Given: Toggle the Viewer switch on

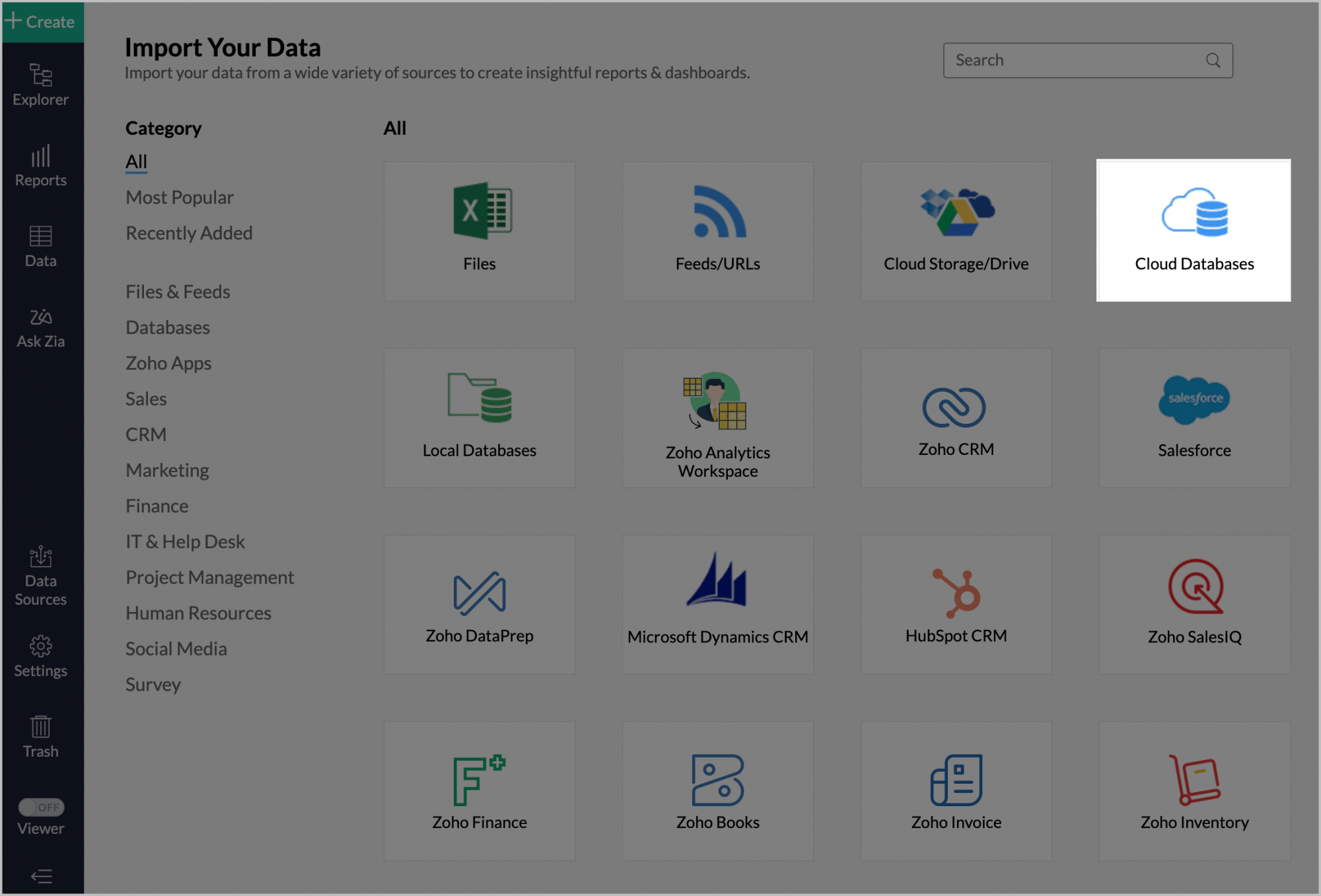Looking at the screenshot, I should click(41, 807).
